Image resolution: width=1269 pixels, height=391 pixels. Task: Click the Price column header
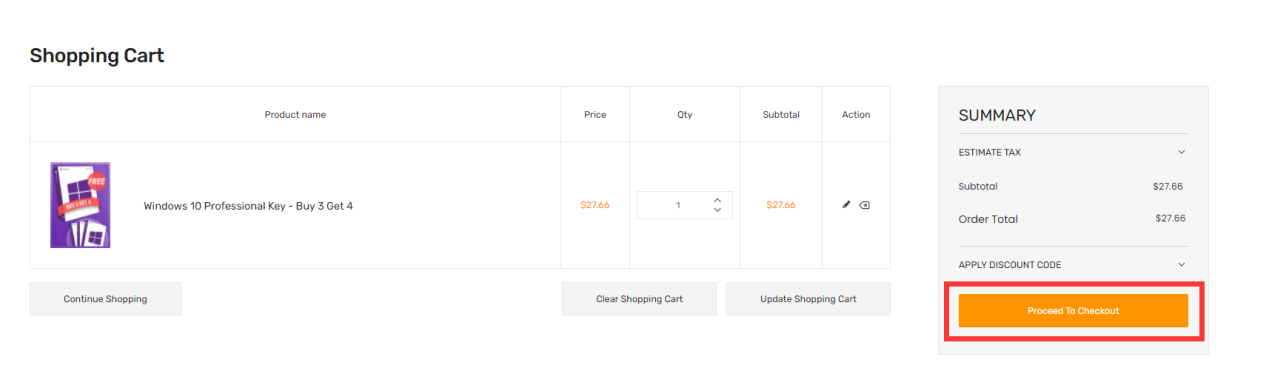point(595,115)
